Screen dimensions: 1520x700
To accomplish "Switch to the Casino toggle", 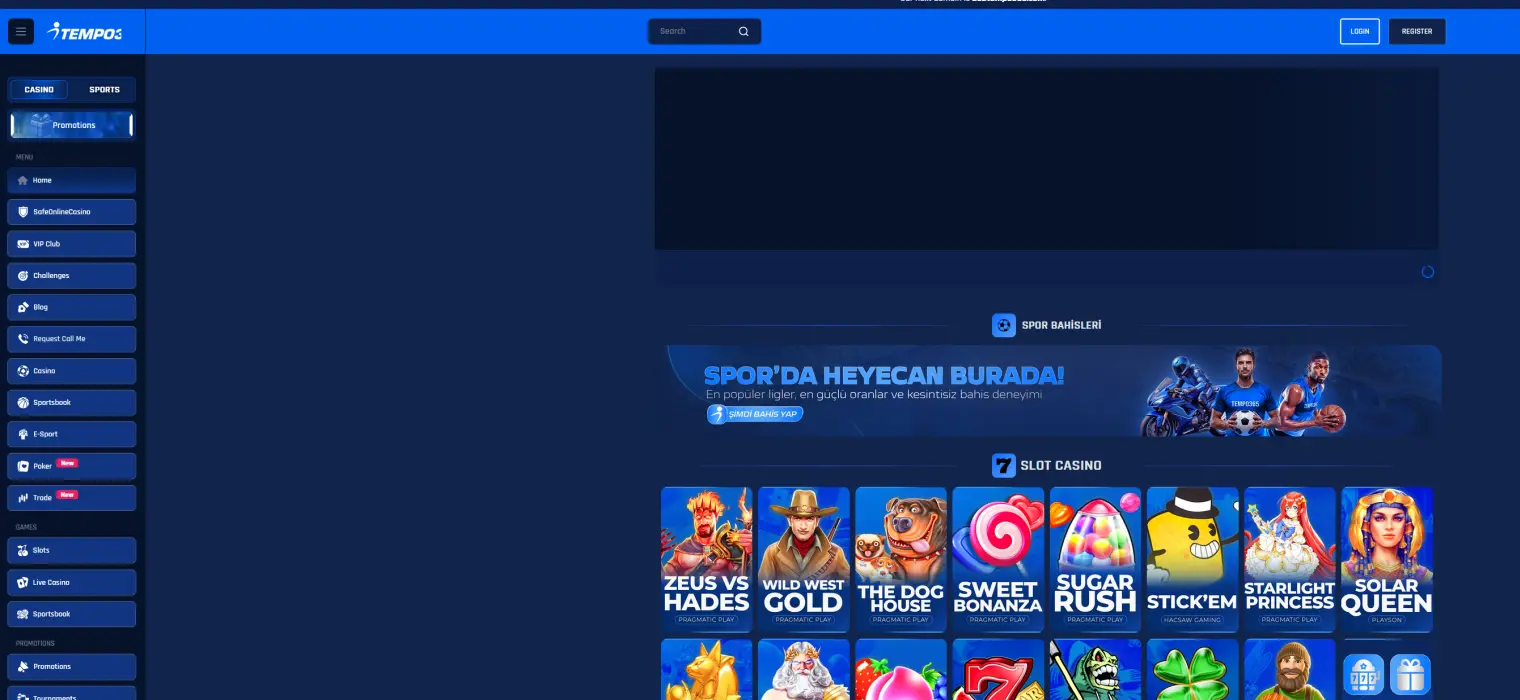I will [39, 90].
